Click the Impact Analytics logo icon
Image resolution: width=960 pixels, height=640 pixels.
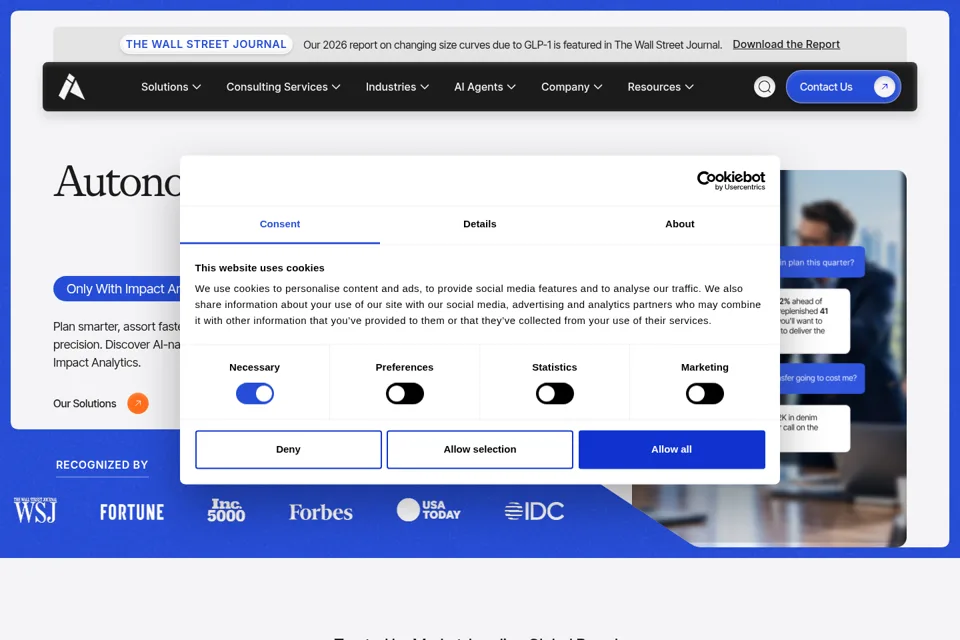(x=72, y=86)
